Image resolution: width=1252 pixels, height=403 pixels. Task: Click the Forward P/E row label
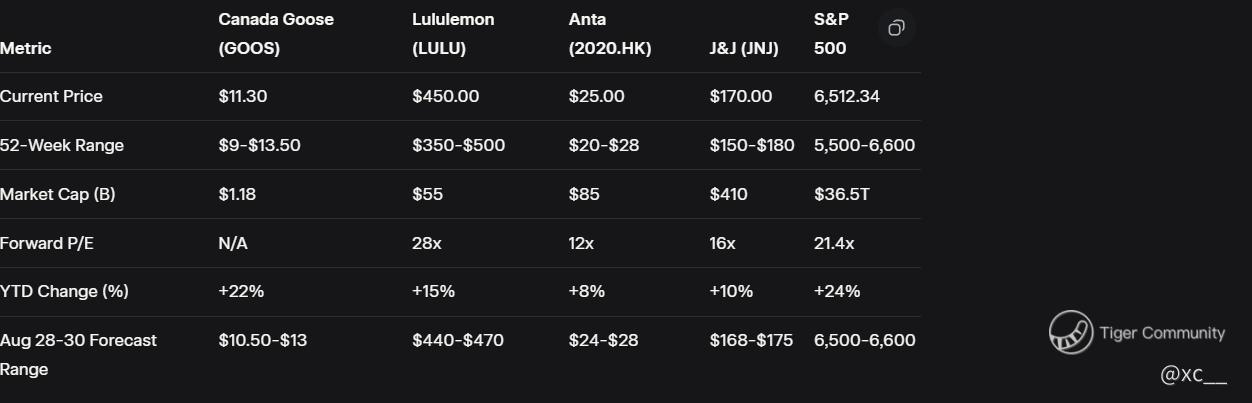pos(47,243)
